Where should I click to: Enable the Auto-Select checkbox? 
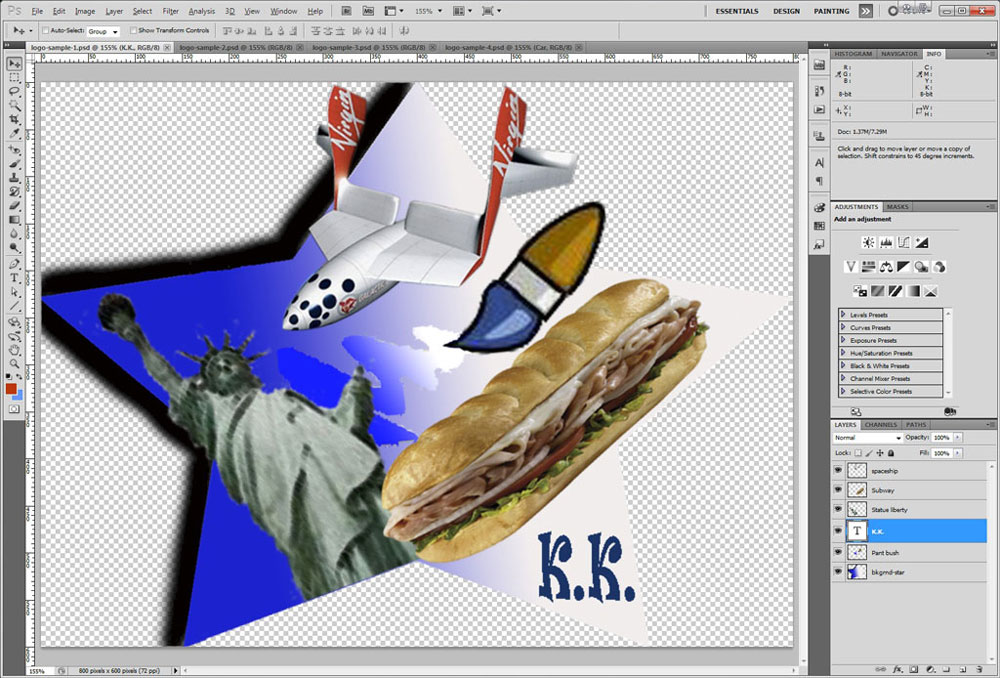[x=46, y=31]
